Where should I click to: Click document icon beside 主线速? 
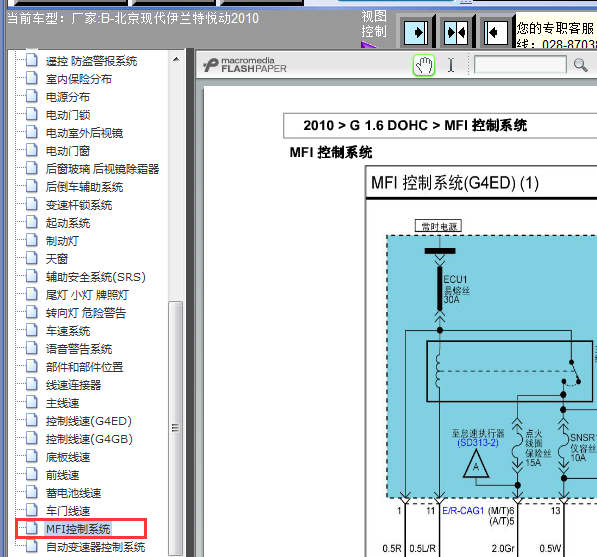tap(32, 402)
